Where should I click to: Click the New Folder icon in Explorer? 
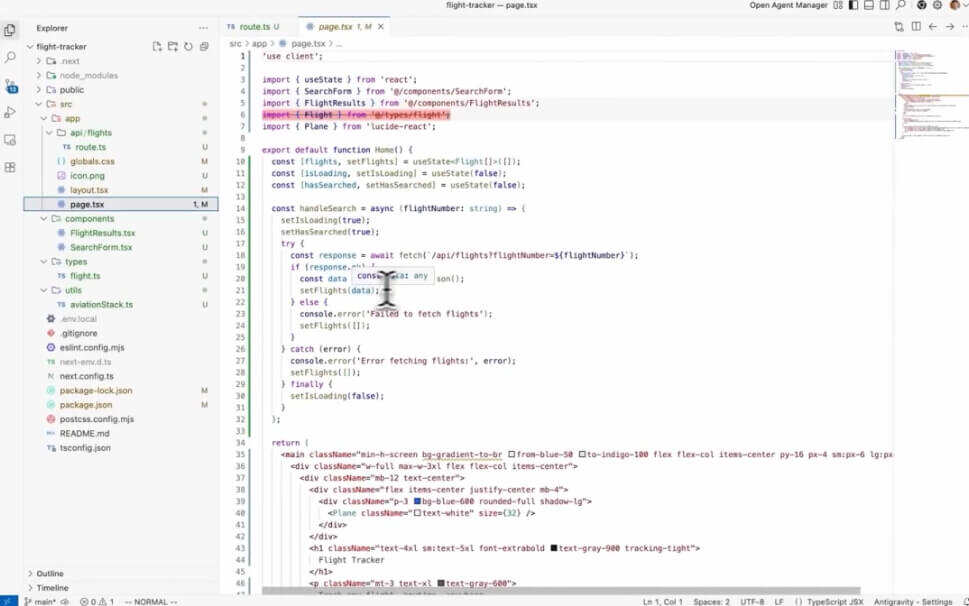[x=172, y=46]
